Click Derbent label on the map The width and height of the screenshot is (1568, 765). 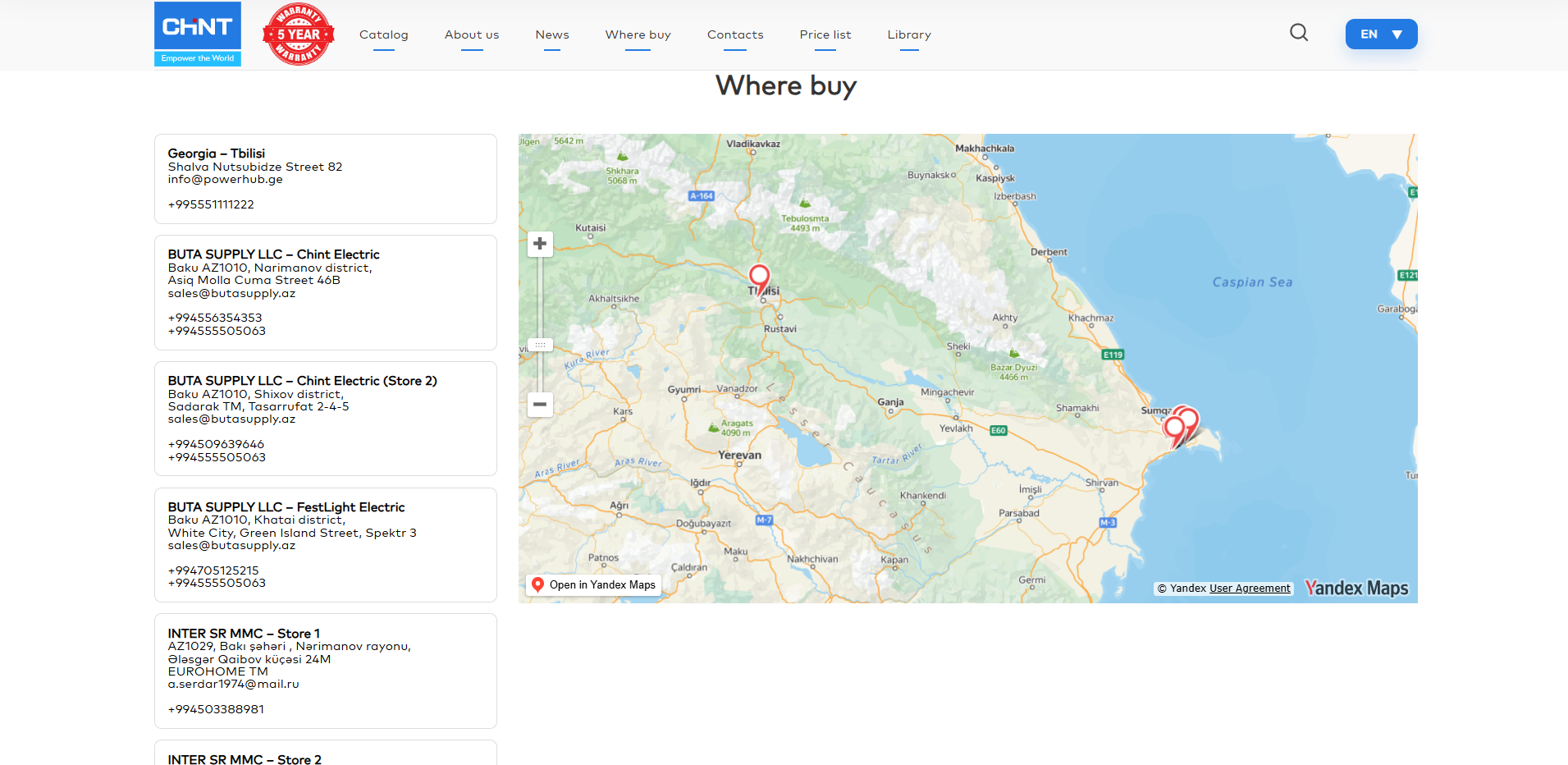1049,252
